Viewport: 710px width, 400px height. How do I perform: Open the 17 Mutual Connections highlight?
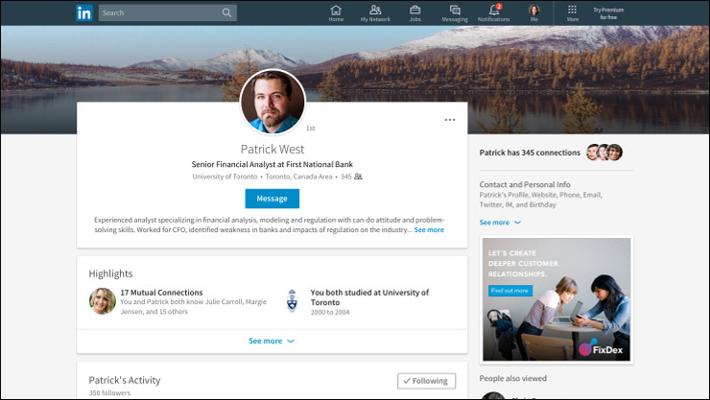tap(161, 293)
